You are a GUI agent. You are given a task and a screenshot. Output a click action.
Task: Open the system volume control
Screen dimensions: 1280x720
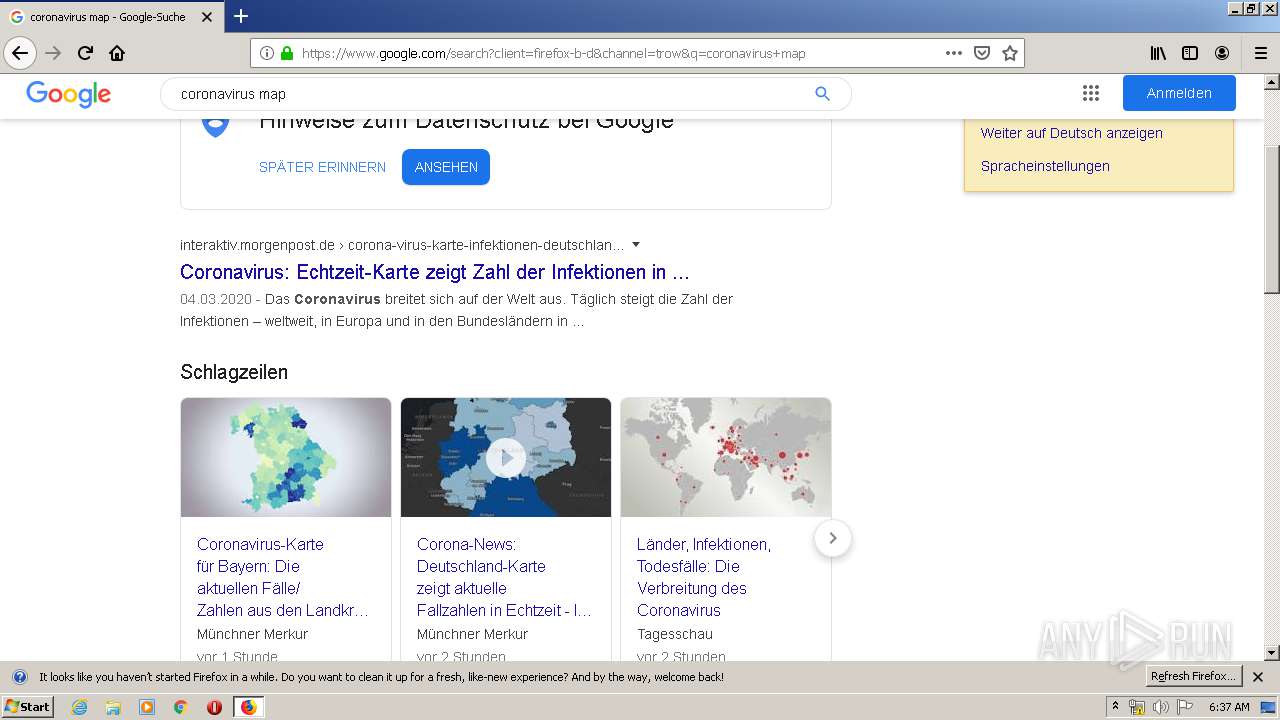point(1160,707)
